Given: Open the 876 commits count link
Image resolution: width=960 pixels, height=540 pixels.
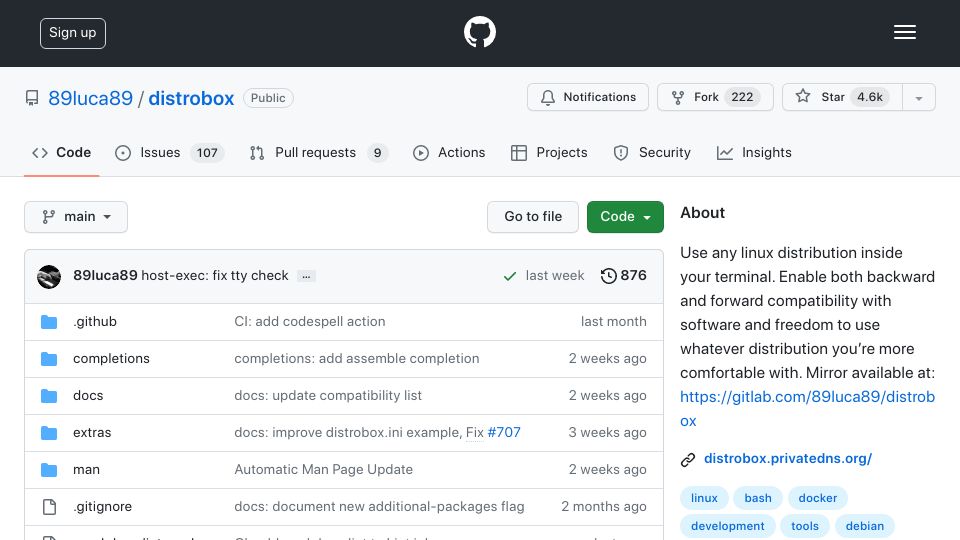Looking at the screenshot, I should pos(623,276).
